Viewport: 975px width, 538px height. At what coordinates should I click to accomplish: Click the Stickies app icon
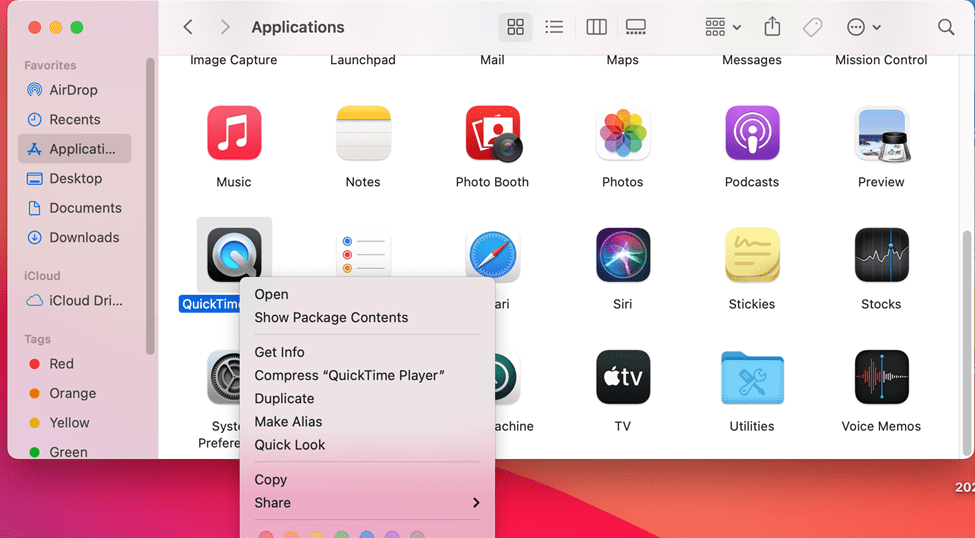[751, 256]
